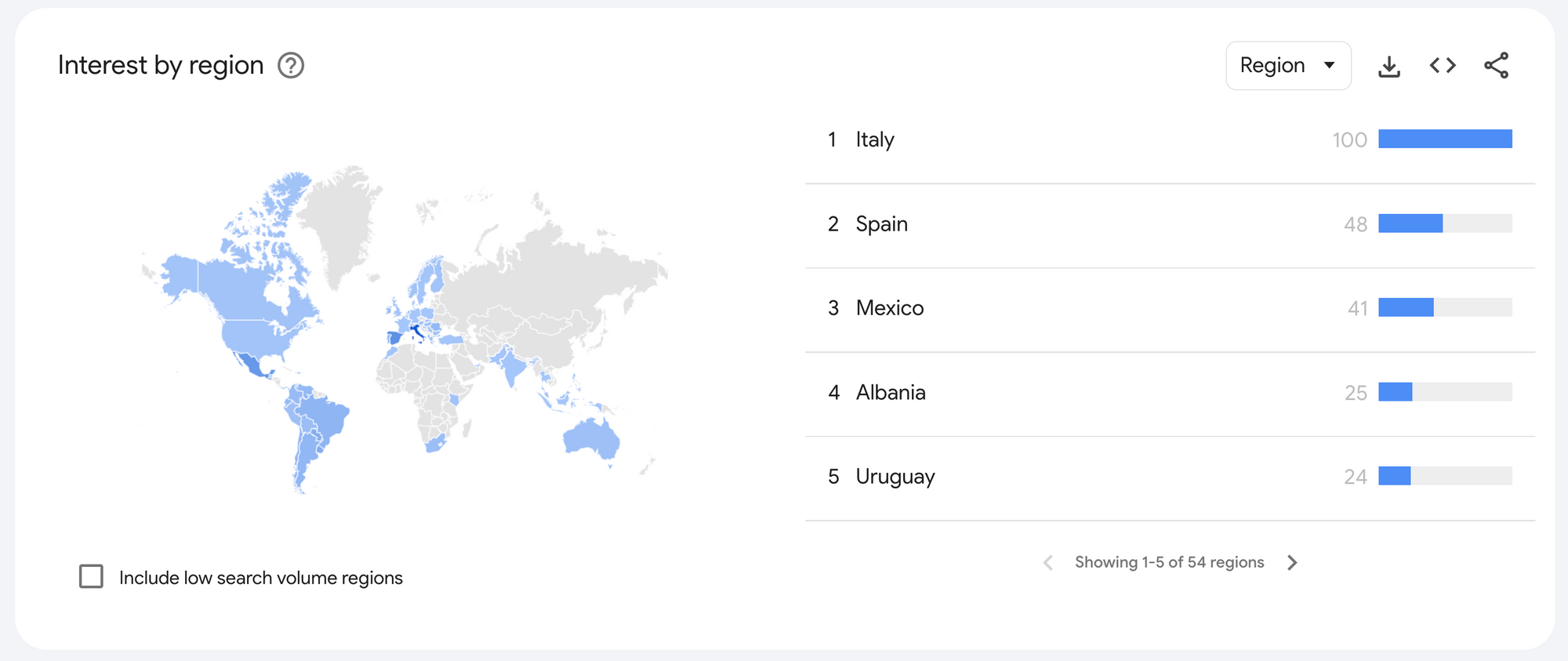Download the region data as CSV
Viewport: 1568px width, 661px height.
[x=1388, y=66]
